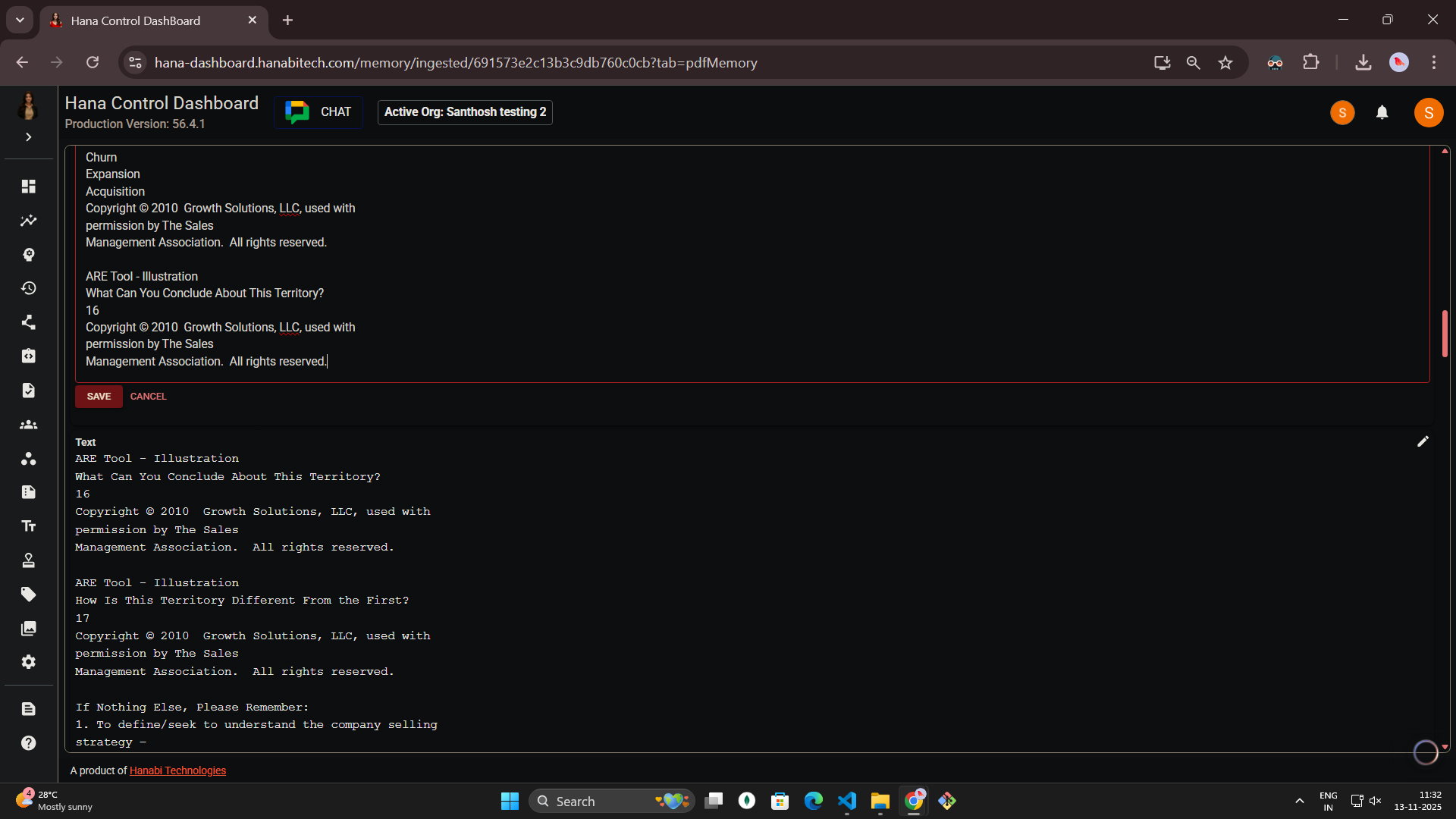Open the Hanabi Technologies link at bottom
This screenshot has height=819, width=1456.
(177, 770)
